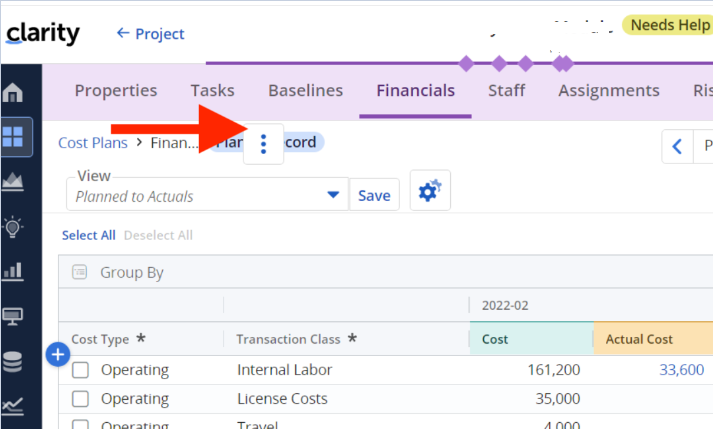Viewport: 713px width, 429px height.
Task: Click the blue plus add-row button
Action: (57, 353)
